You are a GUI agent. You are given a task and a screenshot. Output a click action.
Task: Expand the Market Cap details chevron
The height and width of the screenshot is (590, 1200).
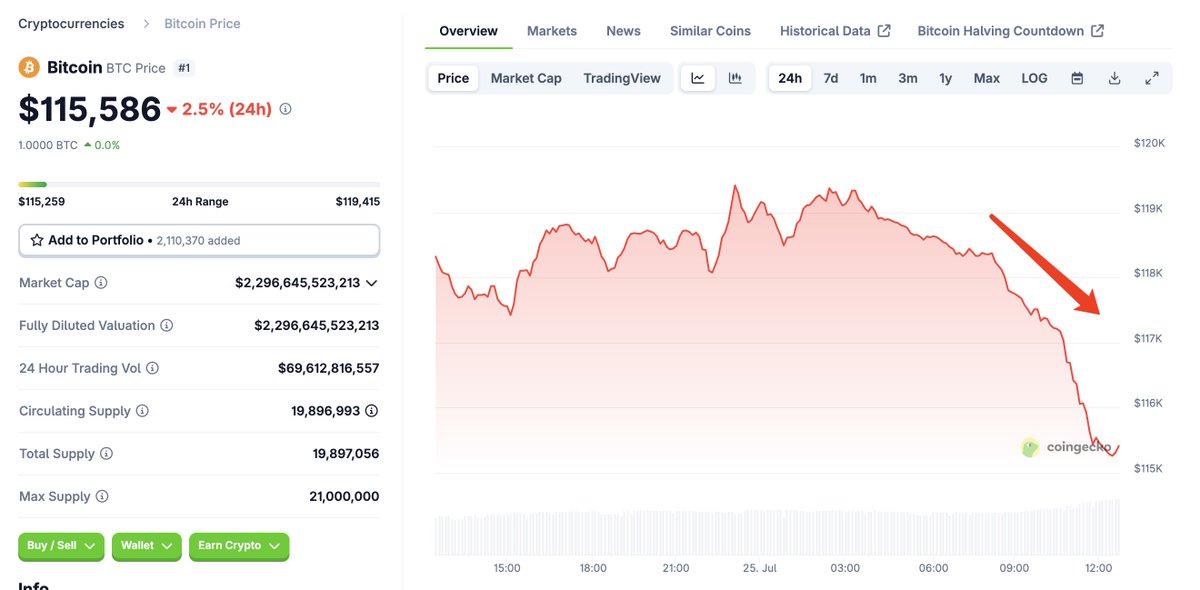pos(372,283)
